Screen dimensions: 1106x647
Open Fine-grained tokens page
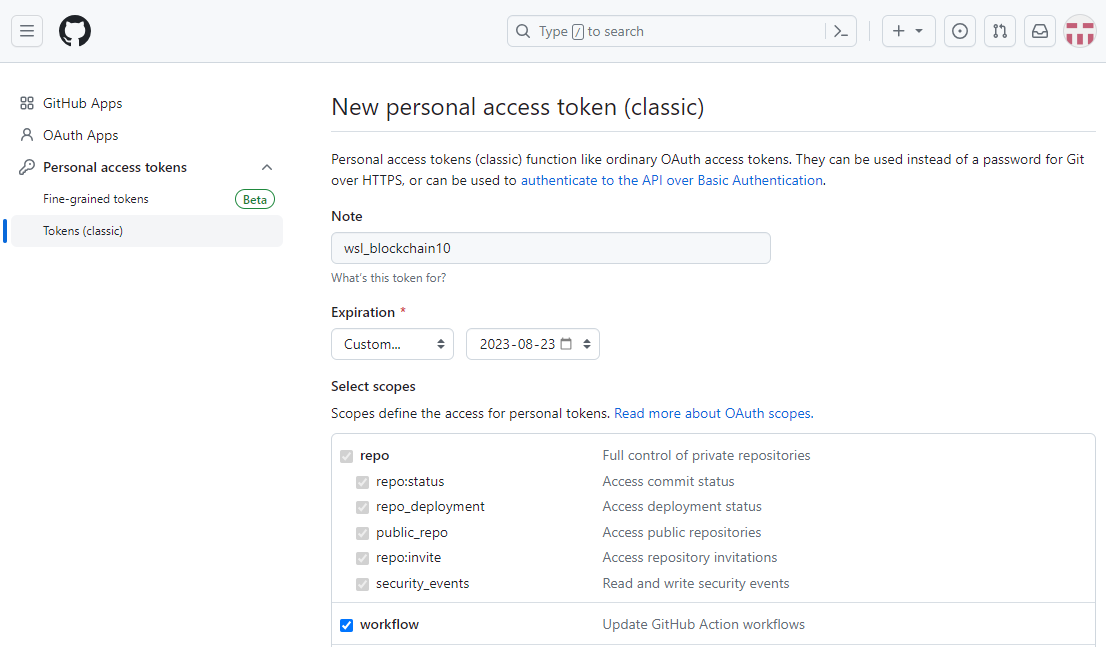[96, 199]
